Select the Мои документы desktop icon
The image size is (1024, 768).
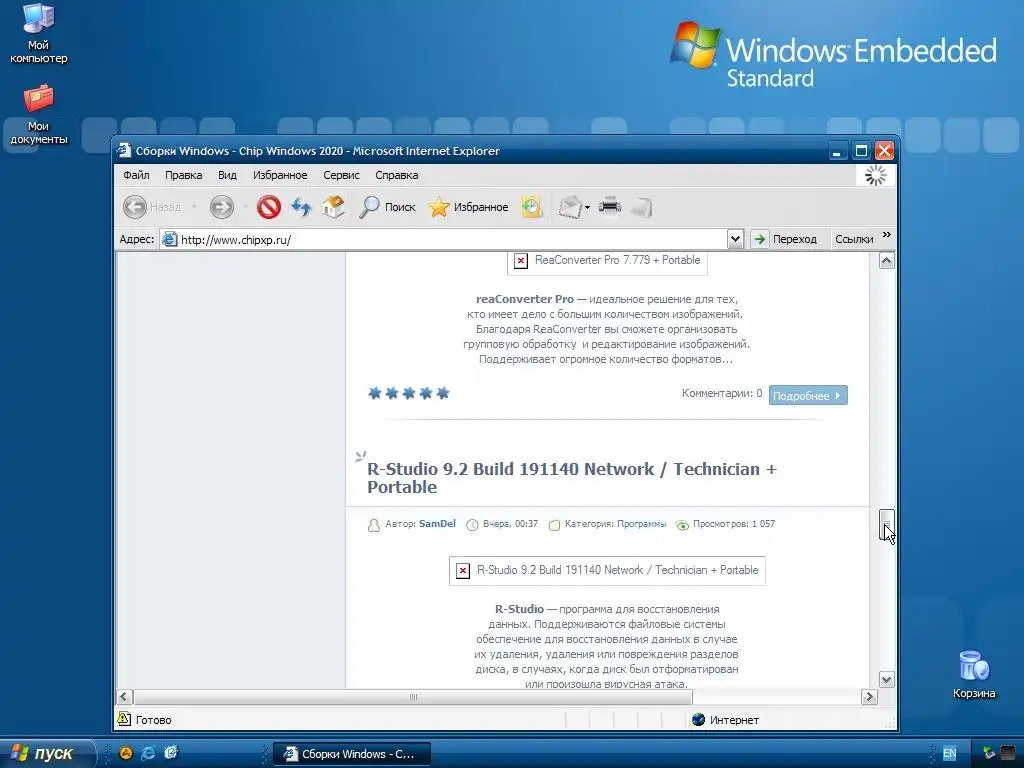click(x=39, y=115)
